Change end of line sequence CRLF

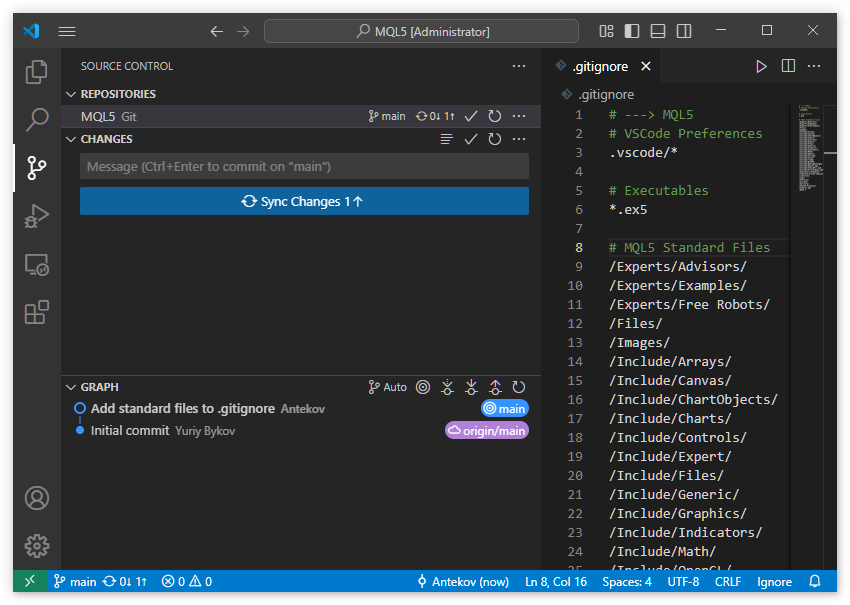(727, 581)
